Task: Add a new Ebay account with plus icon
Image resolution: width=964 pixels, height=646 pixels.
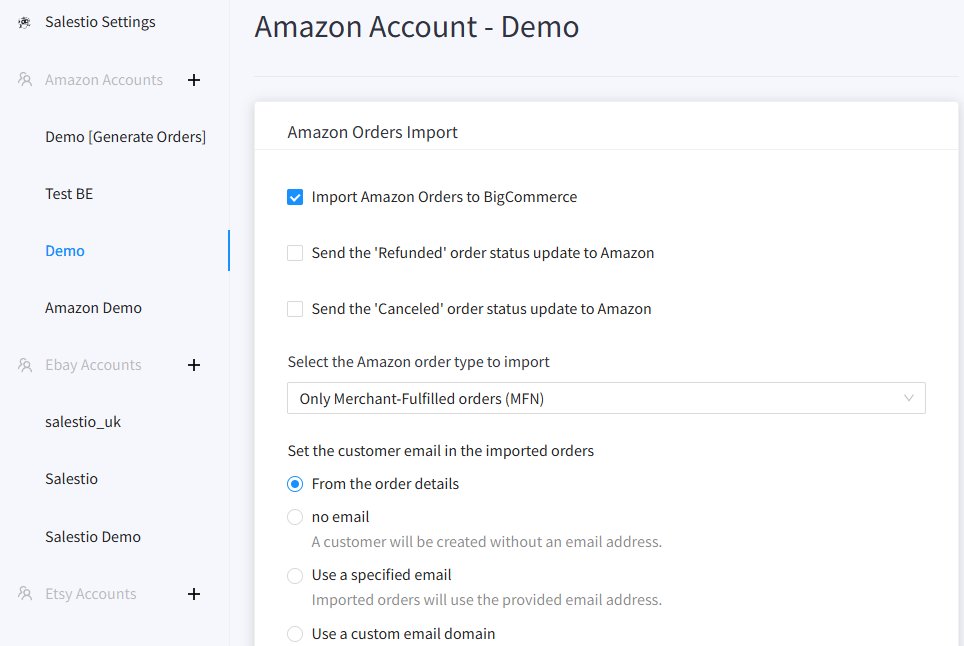Action: pos(194,365)
